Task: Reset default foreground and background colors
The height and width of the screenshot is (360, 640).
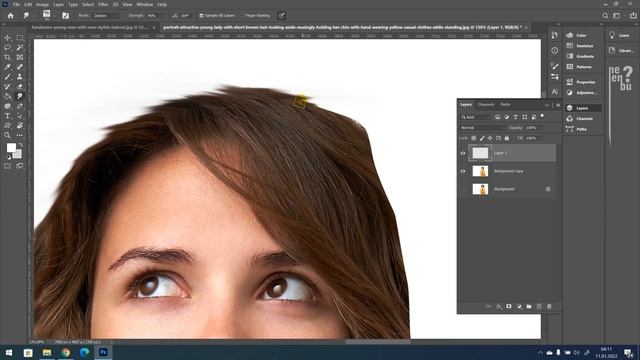Action: [x=8, y=157]
